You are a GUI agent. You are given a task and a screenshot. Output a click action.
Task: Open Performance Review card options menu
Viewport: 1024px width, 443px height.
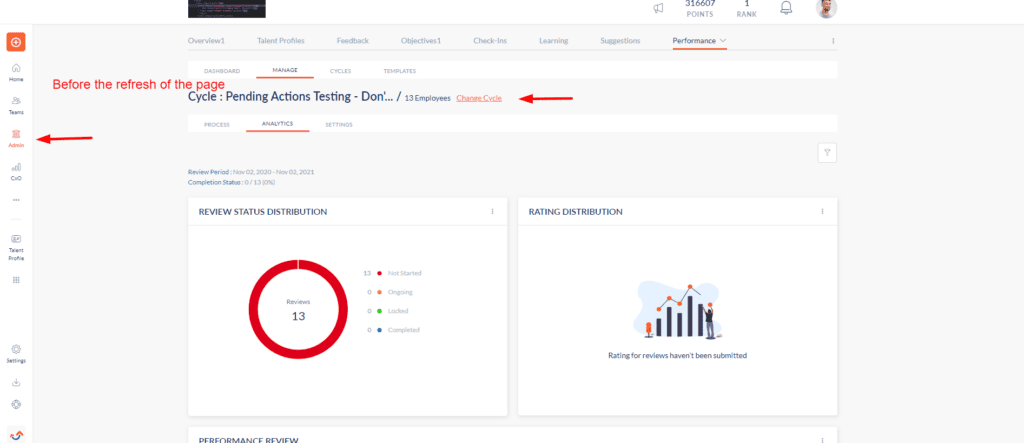822,440
